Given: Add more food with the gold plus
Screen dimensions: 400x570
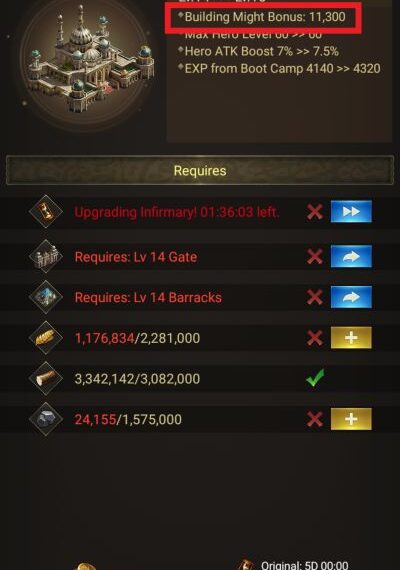Looking at the screenshot, I should pyautogui.click(x=351, y=338).
